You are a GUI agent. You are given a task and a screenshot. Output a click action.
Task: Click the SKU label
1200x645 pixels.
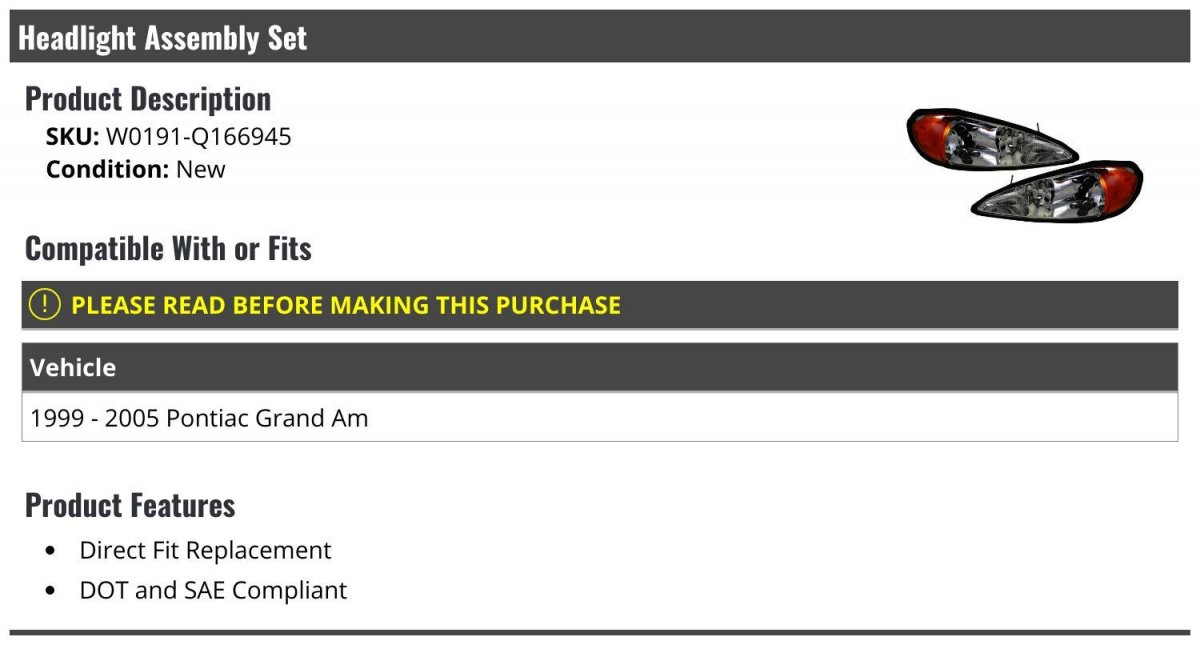coord(72,137)
